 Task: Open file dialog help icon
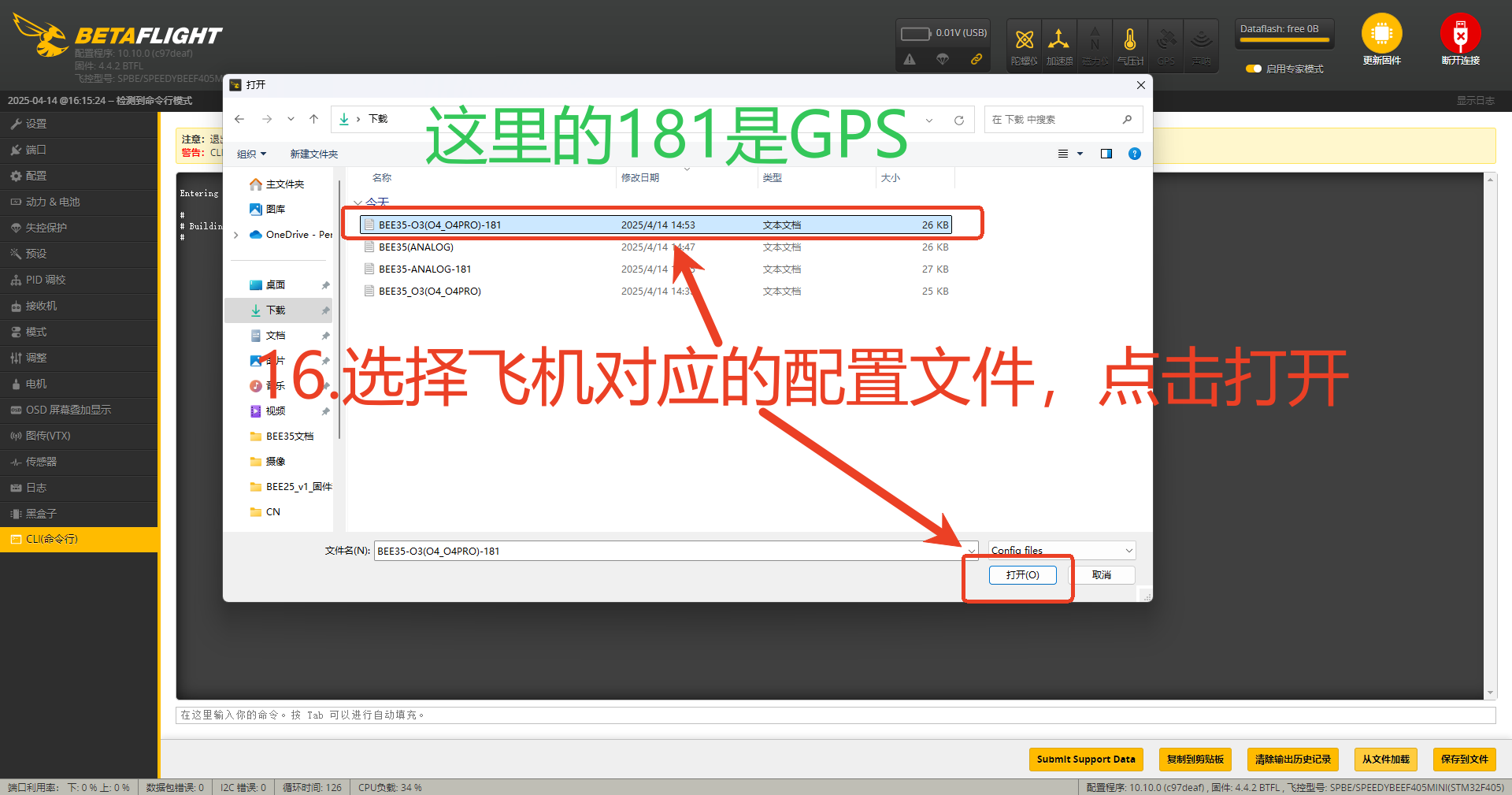1135,154
